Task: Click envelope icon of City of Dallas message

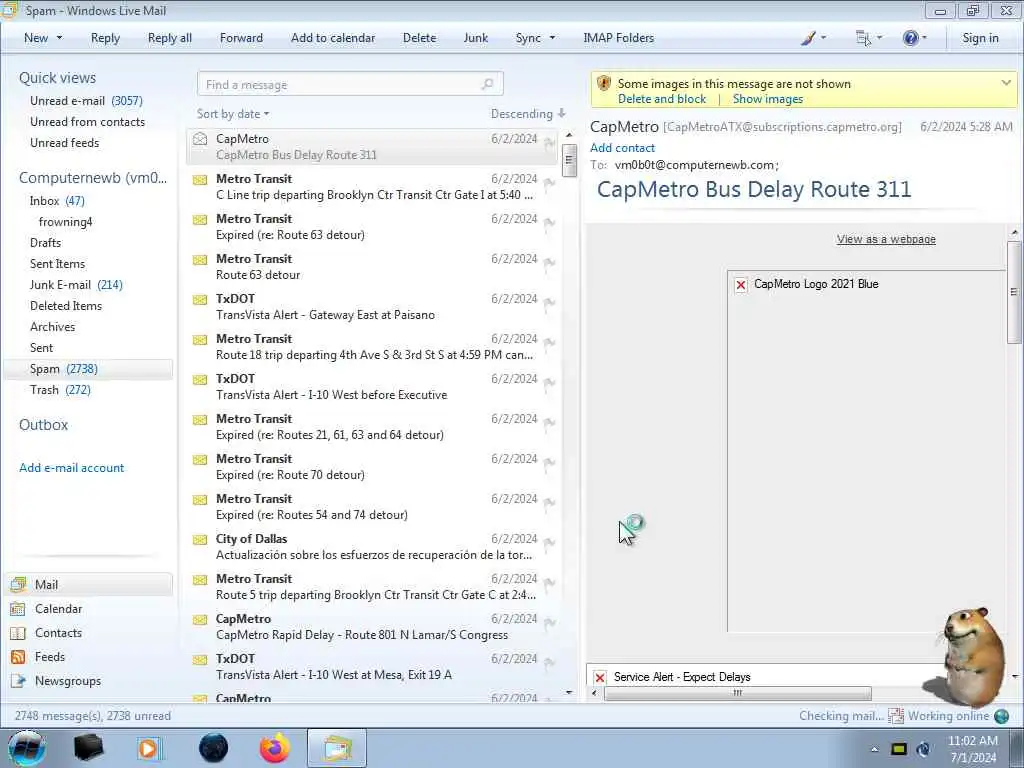Action: coord(200,539)
